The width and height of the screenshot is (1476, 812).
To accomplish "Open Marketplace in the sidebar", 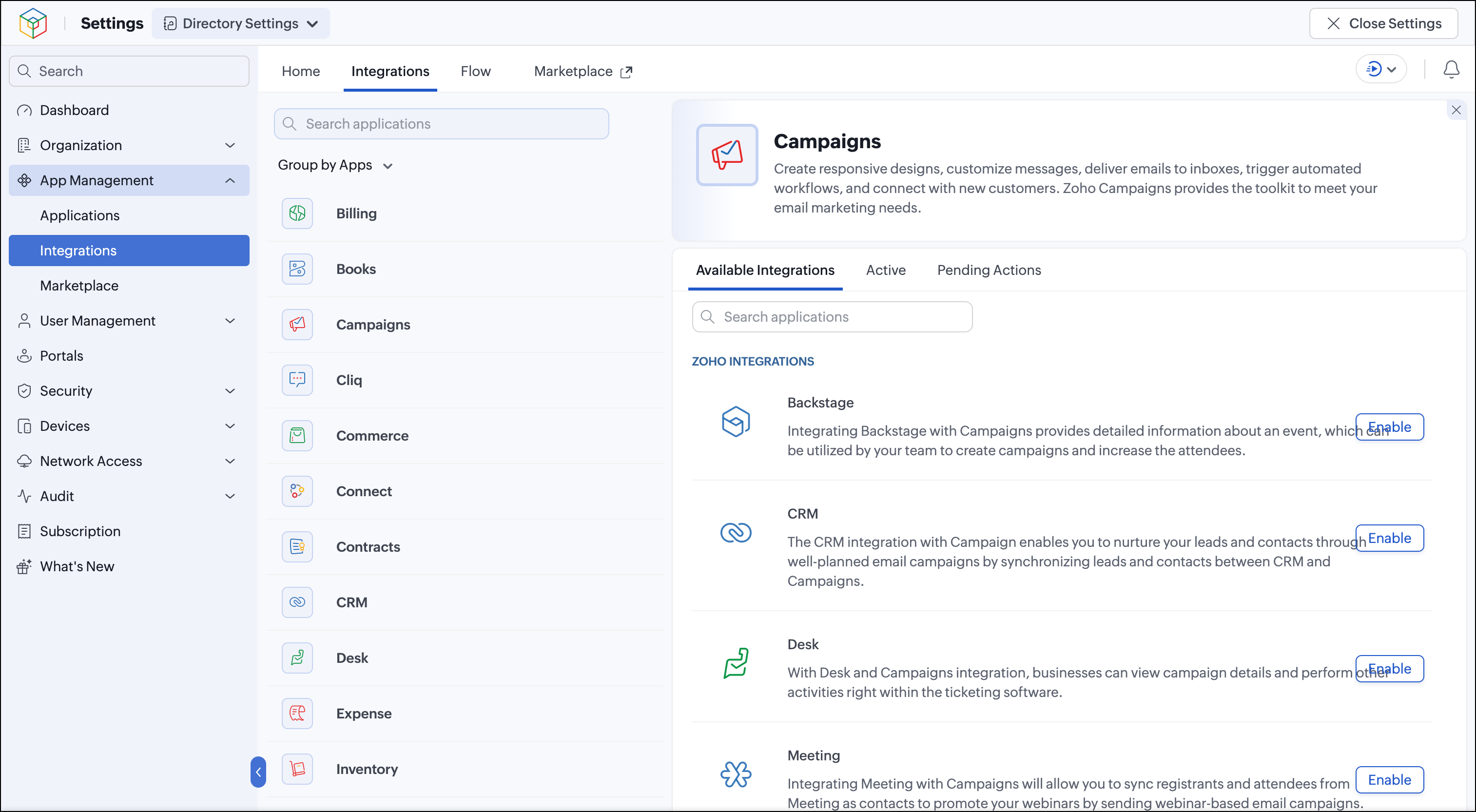I will (x=130, y=286).
